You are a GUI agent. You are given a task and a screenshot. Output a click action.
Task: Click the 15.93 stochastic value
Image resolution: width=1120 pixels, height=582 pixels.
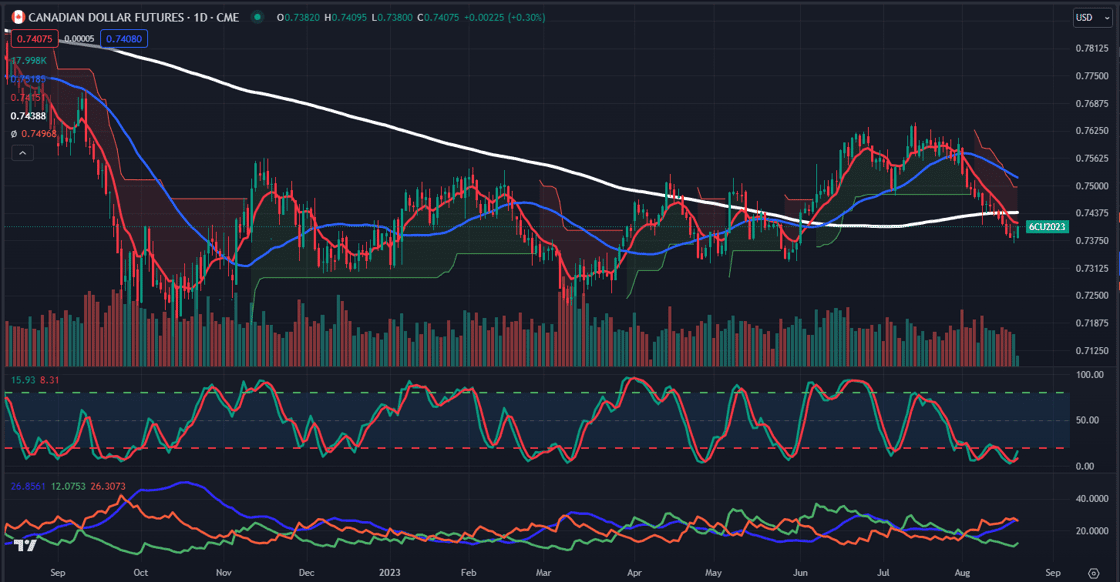[23, 380]
